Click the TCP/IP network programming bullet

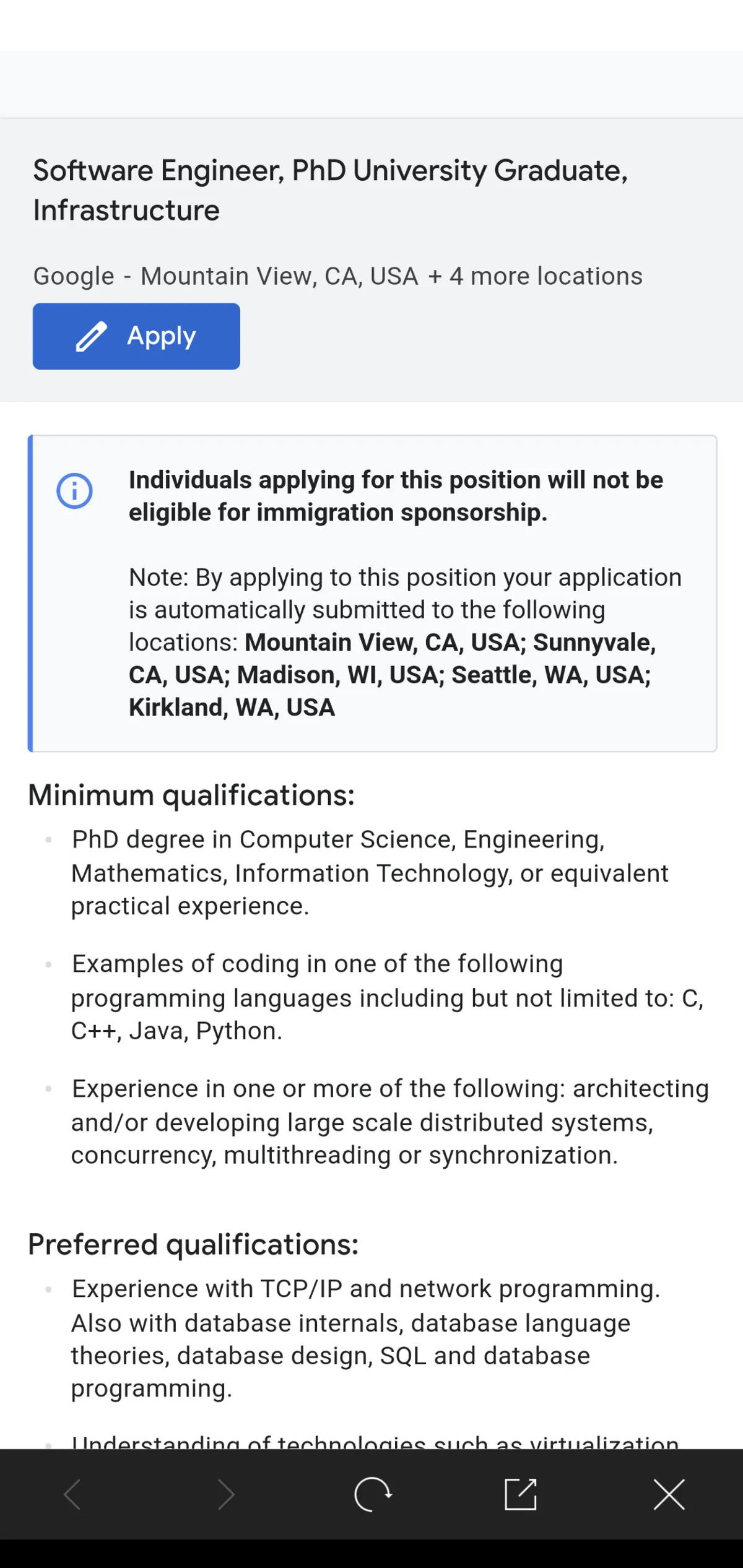(365, 1338)
